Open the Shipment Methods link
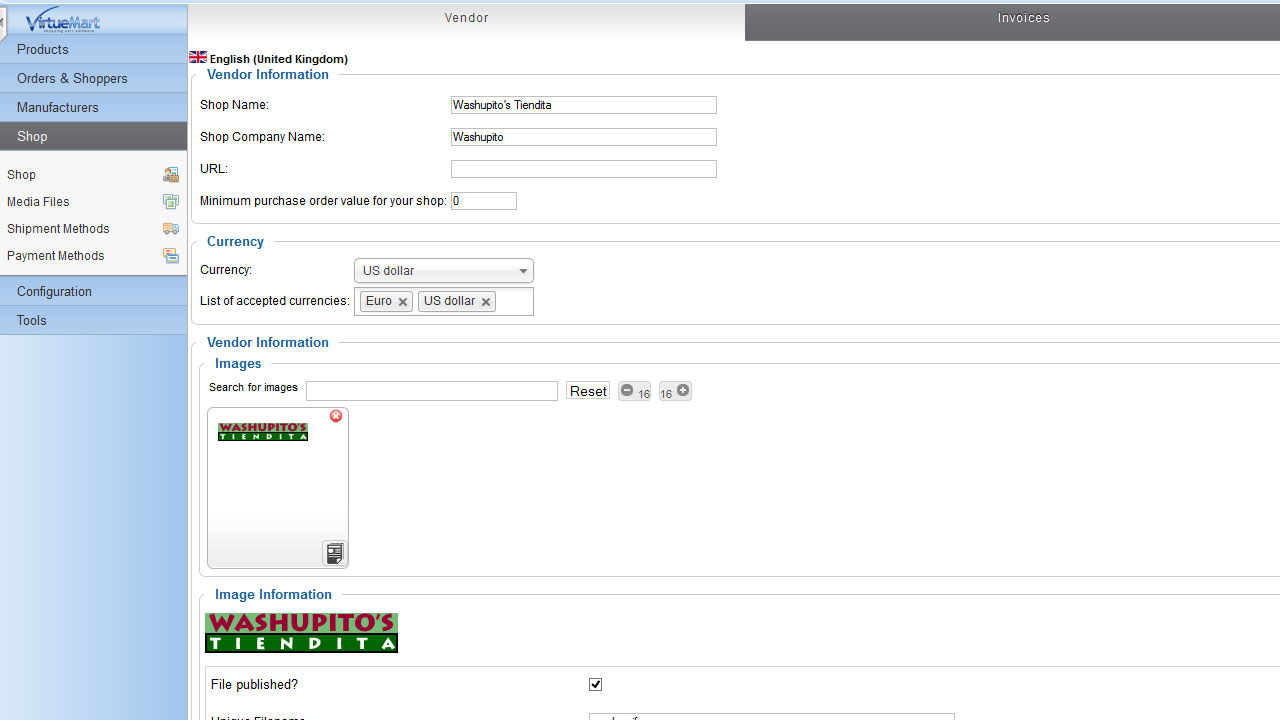 coord(58,229)
